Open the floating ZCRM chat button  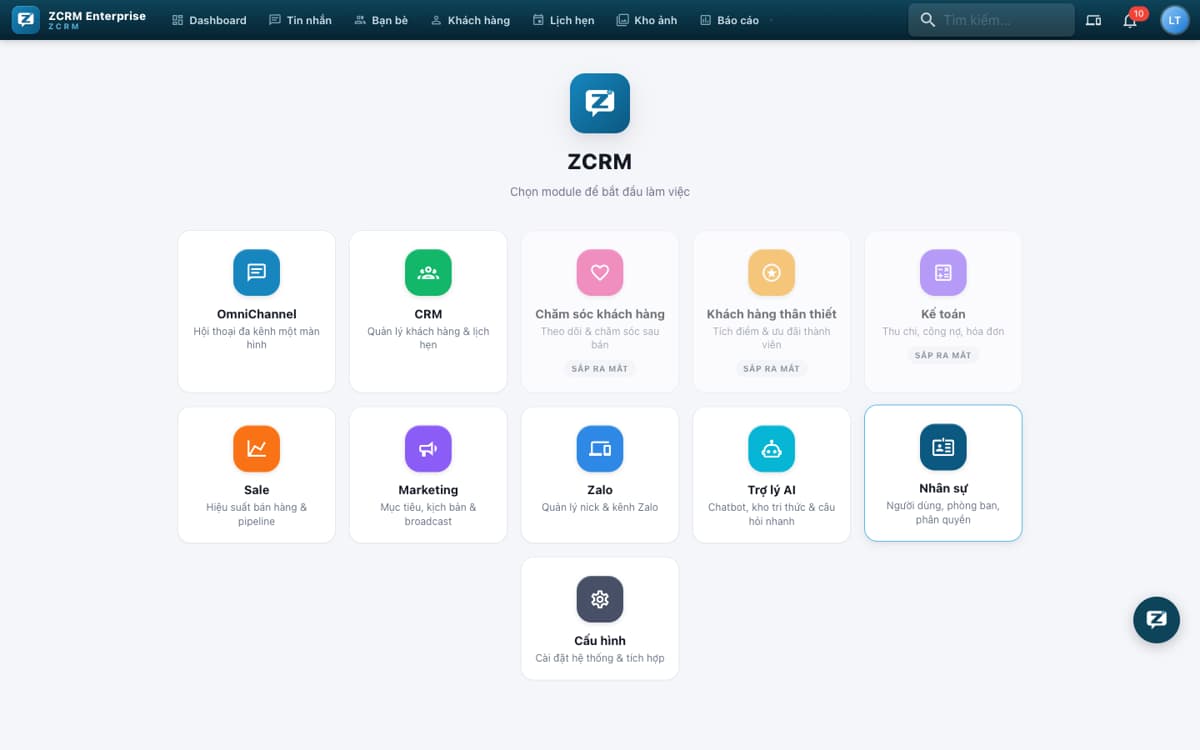tap(1156, 619)
